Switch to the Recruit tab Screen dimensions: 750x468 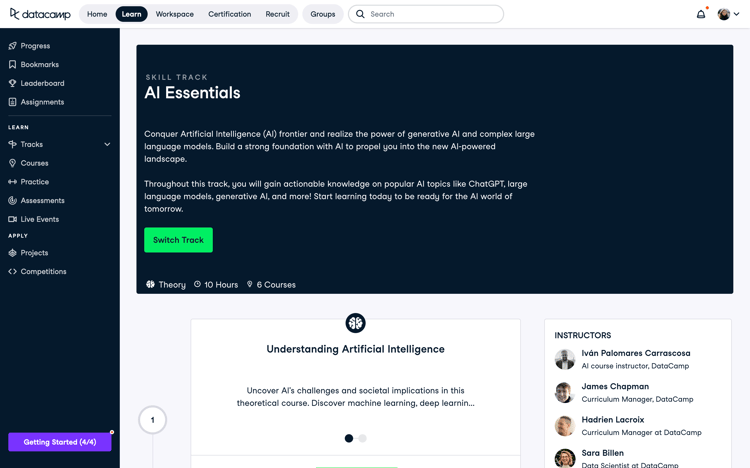coord(277,14)
